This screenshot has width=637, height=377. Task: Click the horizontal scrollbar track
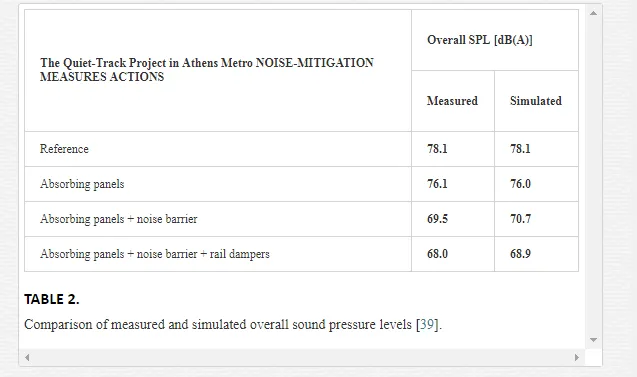click(302, 358)
